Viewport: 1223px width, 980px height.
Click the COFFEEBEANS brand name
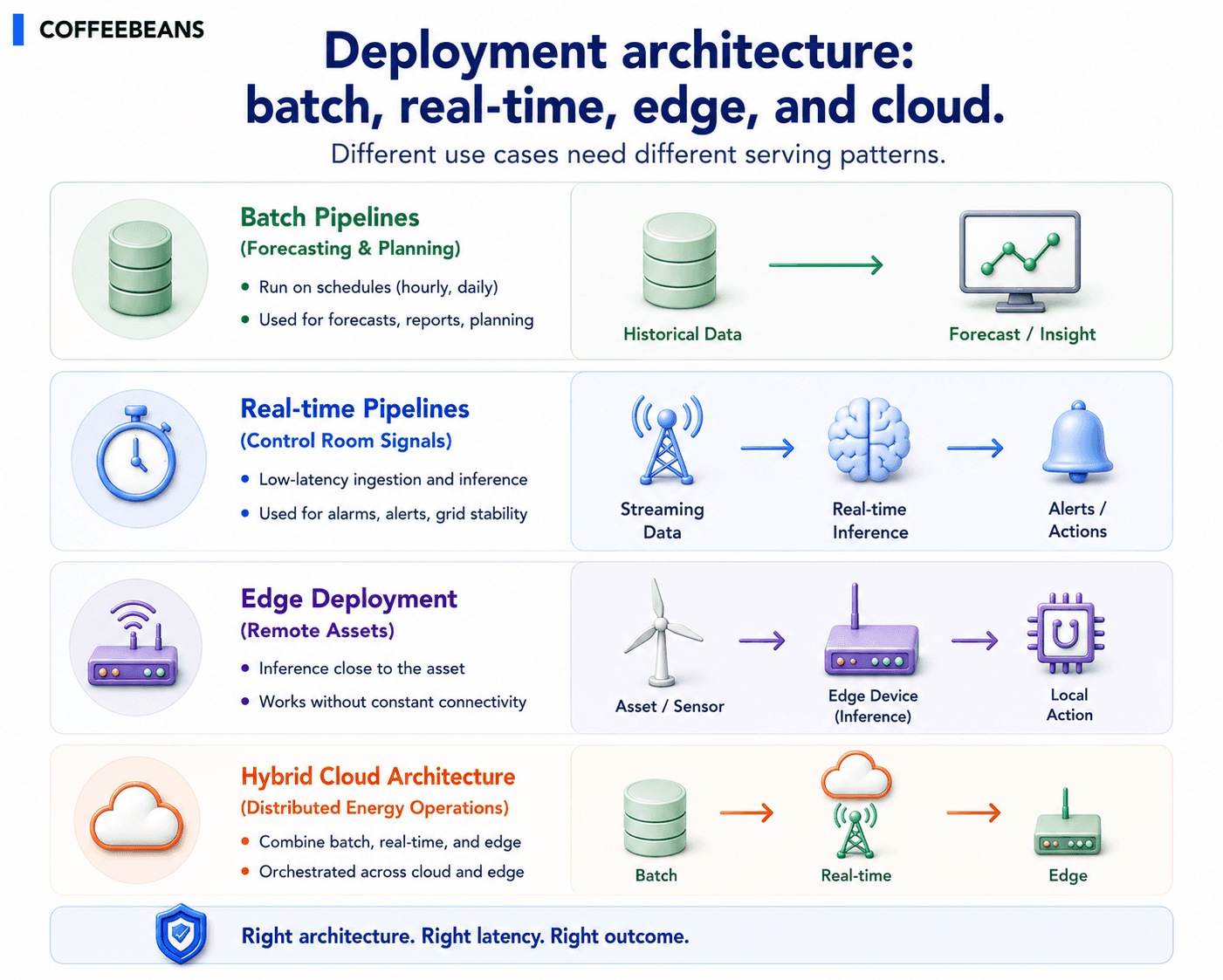click(x=121, y=30)
